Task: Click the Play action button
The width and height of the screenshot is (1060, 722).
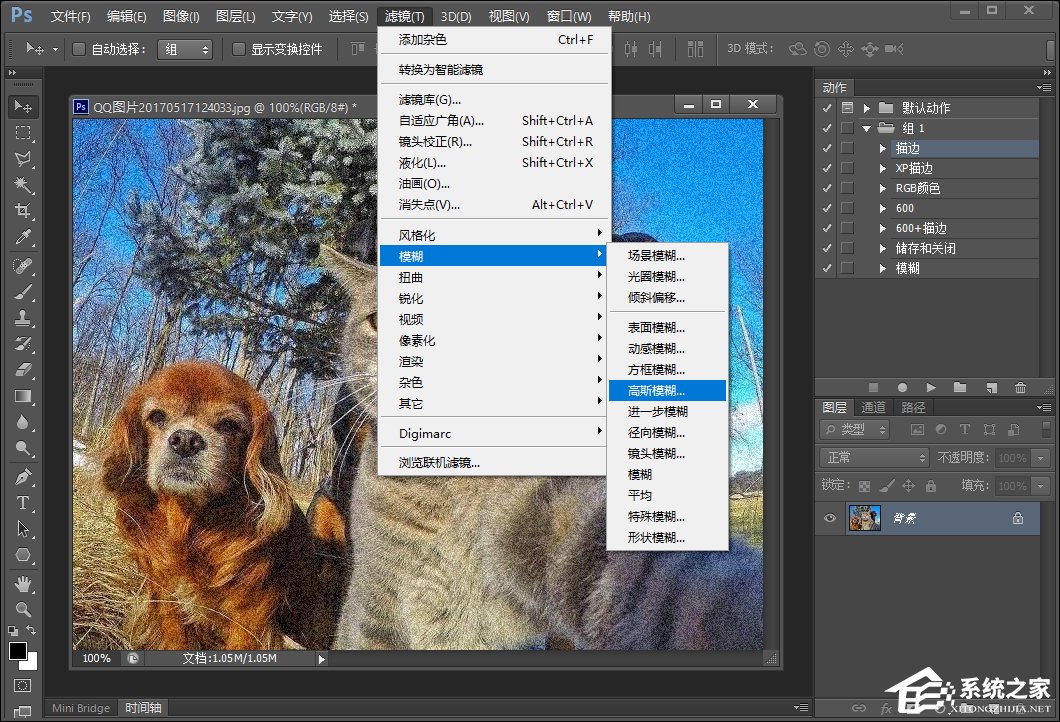Action: pyautogui.click(x=931, y=387)
